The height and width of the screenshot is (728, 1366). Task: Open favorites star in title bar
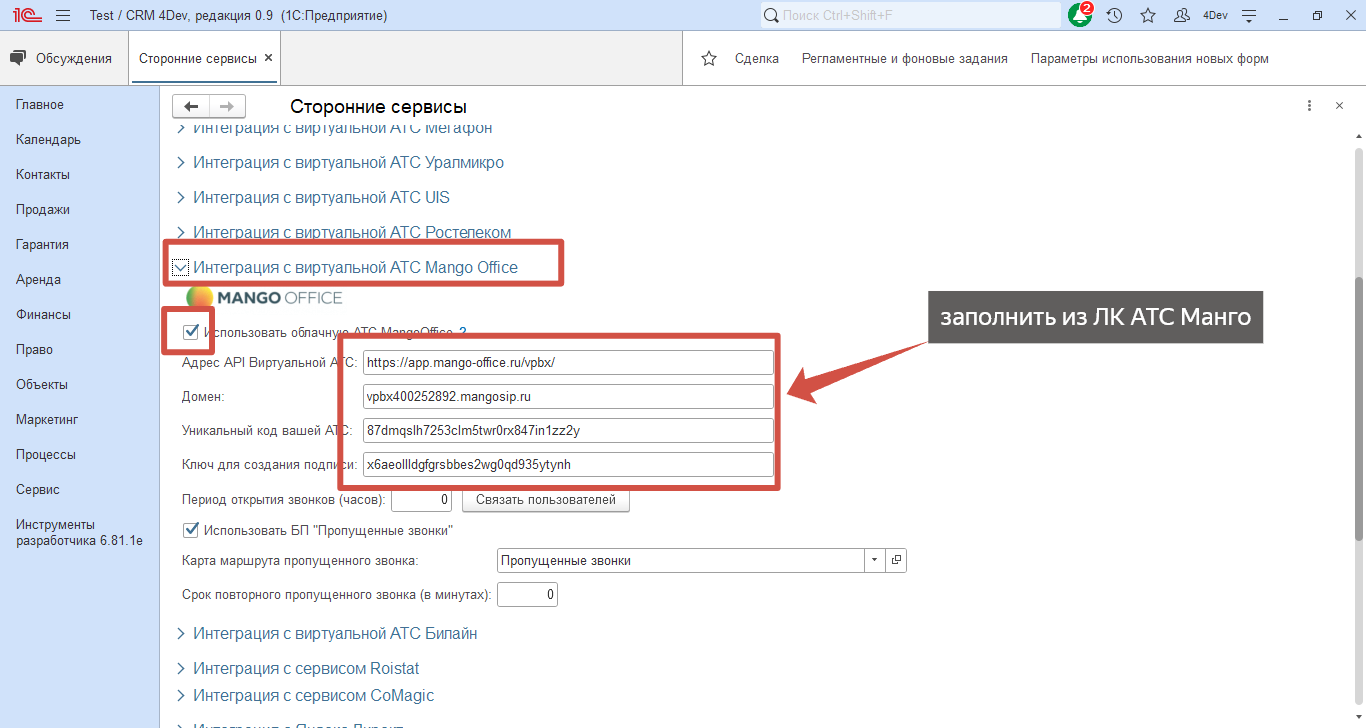(x=1148, y=16)
